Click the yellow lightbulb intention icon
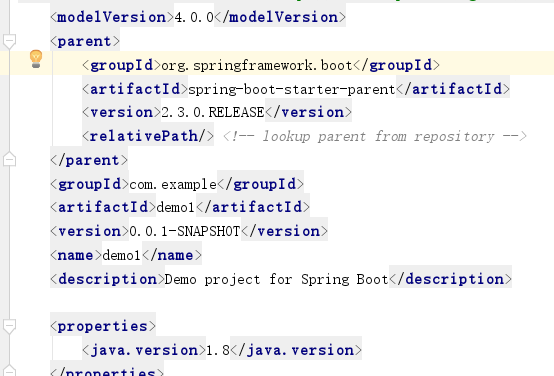 36,59
